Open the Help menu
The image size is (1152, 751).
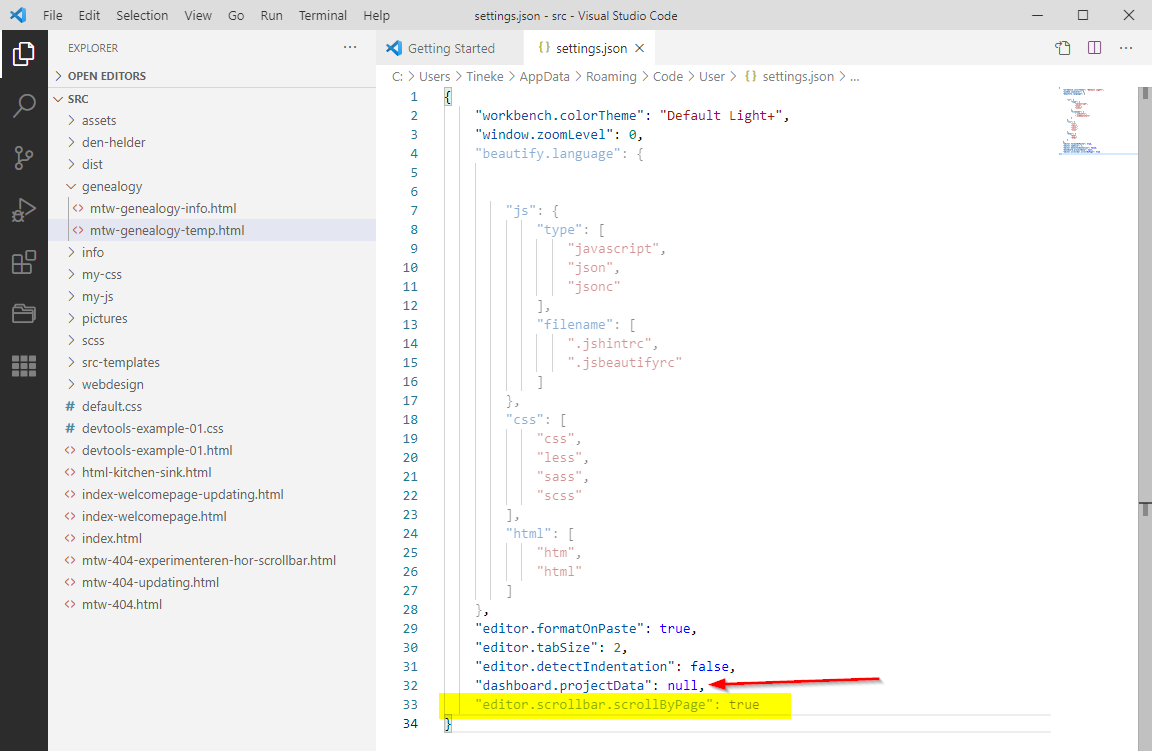(x=376, y=15)
